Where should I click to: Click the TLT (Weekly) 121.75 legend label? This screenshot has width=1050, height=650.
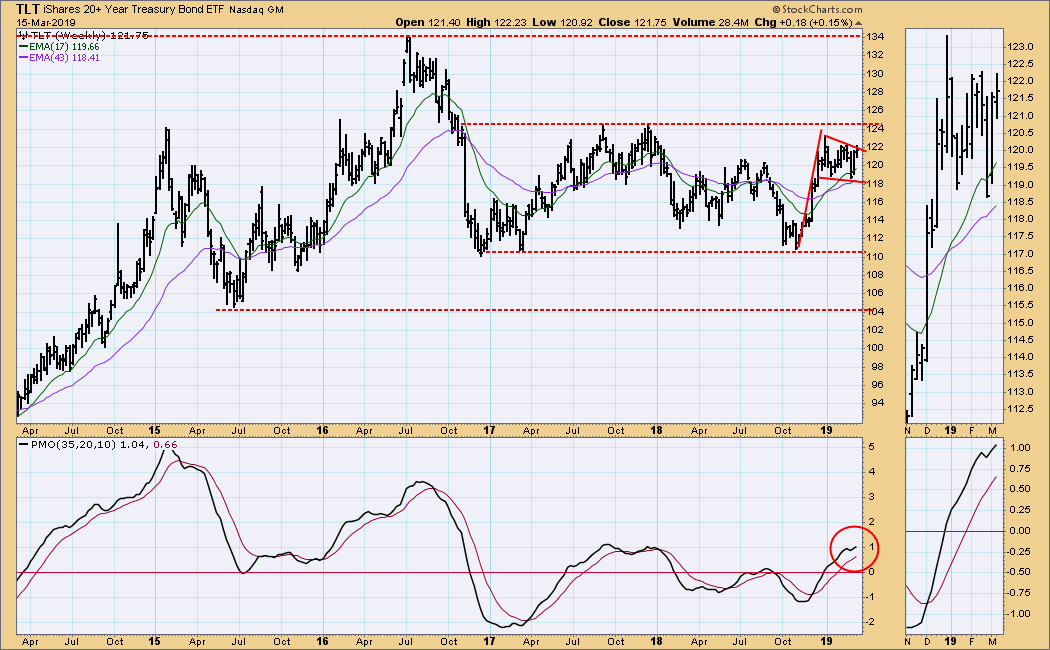tap(68, 34)
